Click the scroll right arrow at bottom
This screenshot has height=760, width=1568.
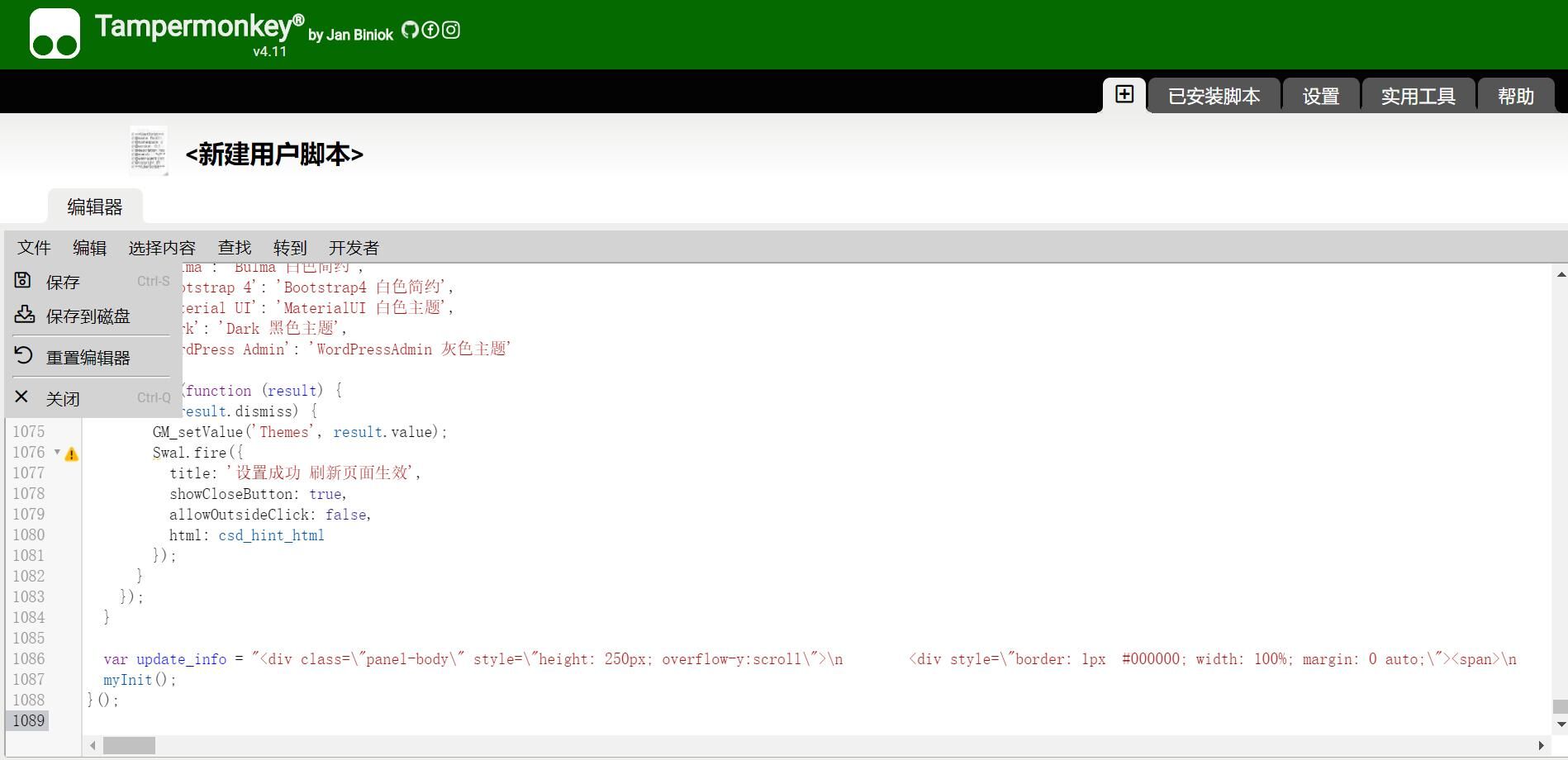1541,746
